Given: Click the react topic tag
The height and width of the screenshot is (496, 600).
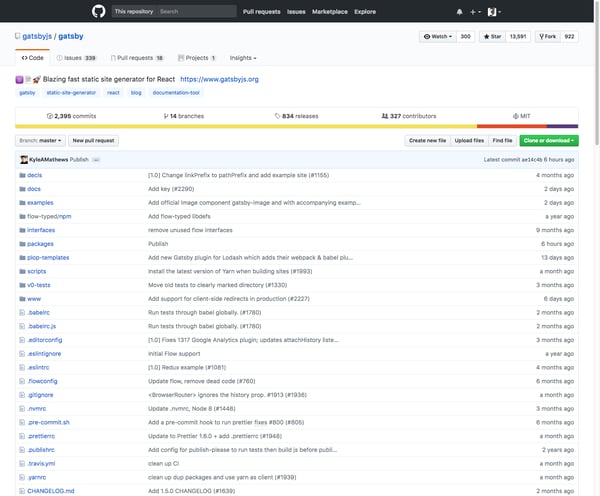Looking at the screenshot, I should pos(113,93).
